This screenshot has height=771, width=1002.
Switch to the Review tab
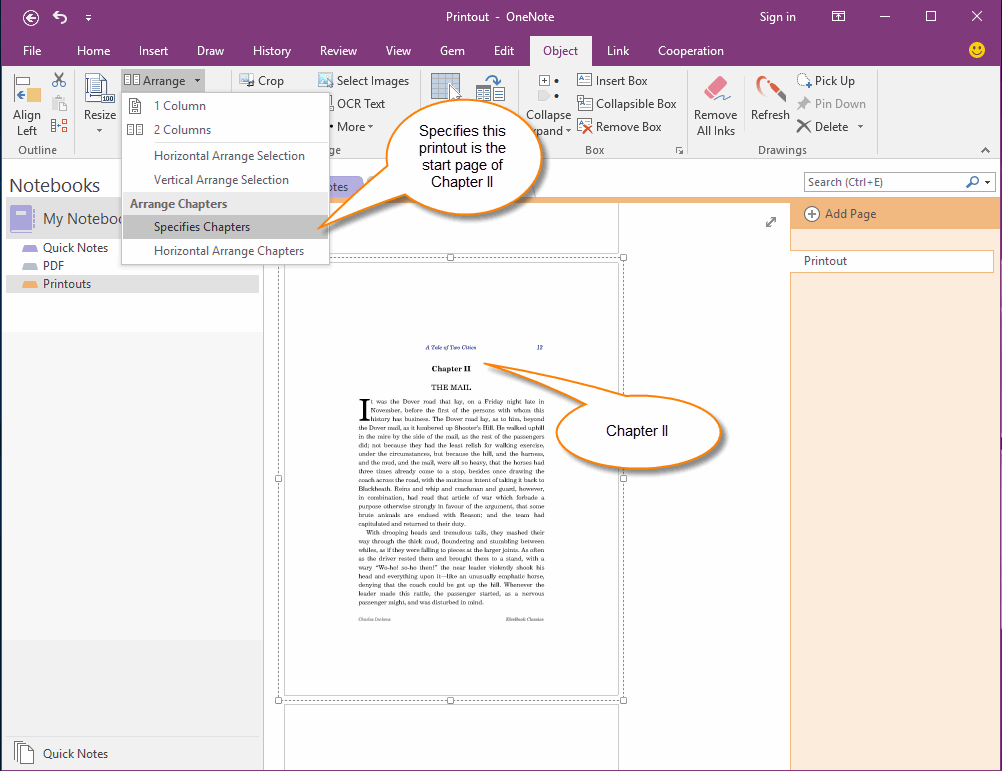coord(338,51)
